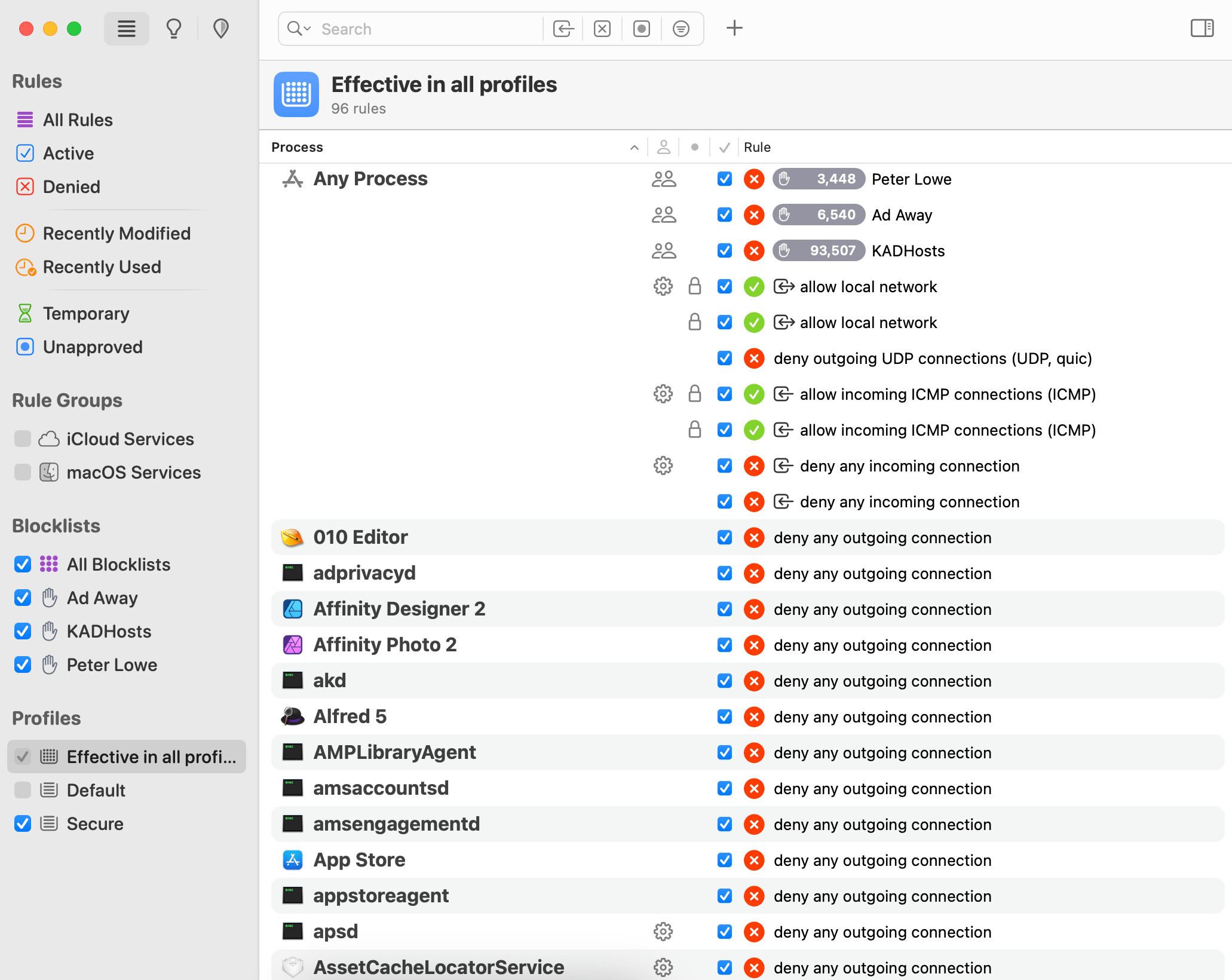This screenshot has height=980, width=1232.
Task: Click the Affinity Photo 2 app icon
Action: click(293, 645)
